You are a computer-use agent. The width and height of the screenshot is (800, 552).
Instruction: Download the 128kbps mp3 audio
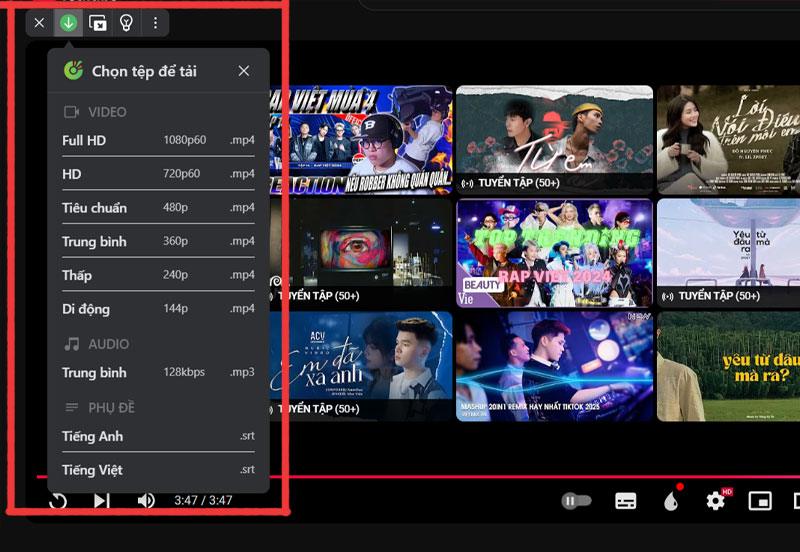[158, 373]
